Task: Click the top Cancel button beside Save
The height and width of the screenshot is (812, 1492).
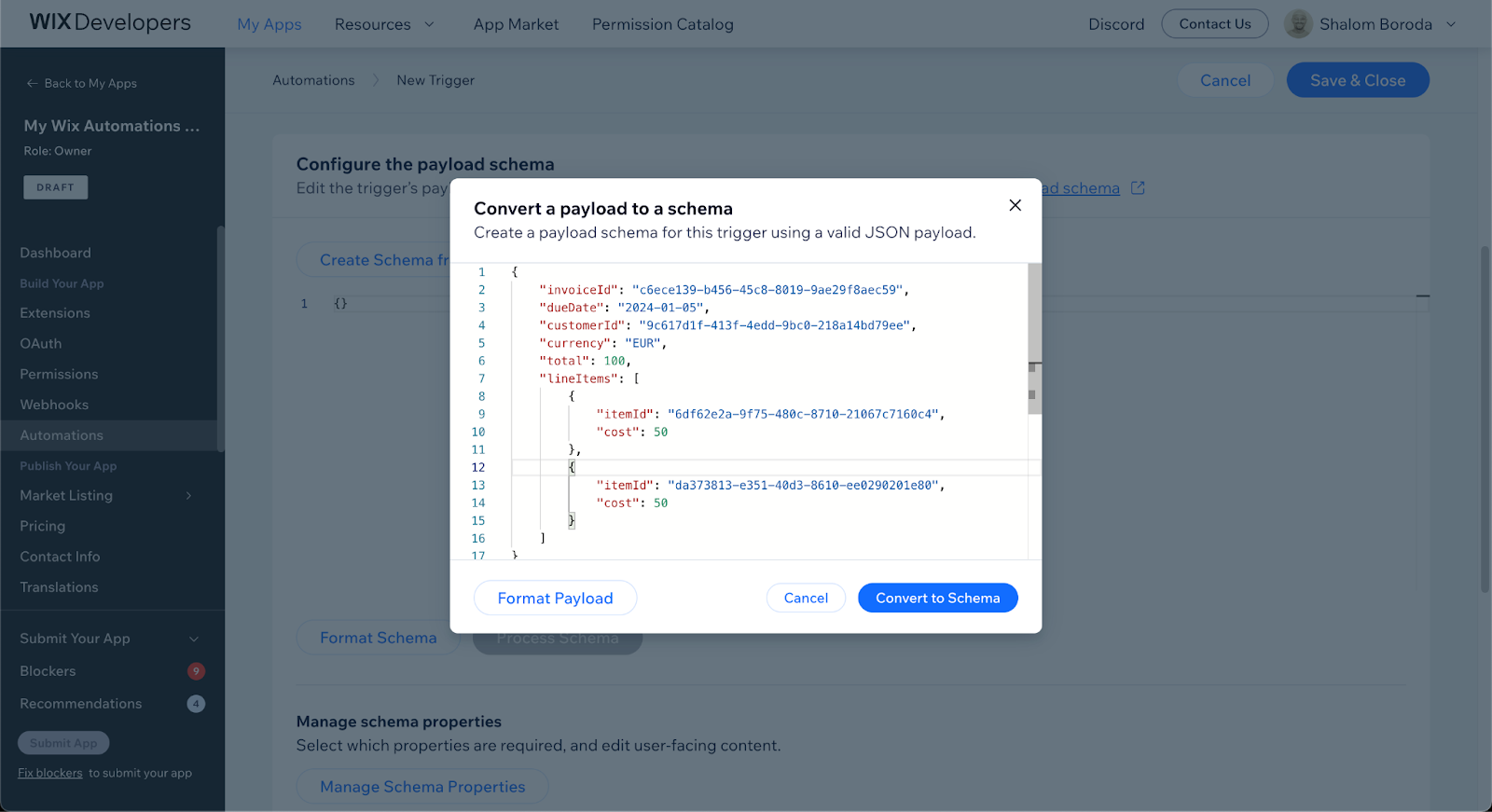Action: click(x=1225, y=80)
